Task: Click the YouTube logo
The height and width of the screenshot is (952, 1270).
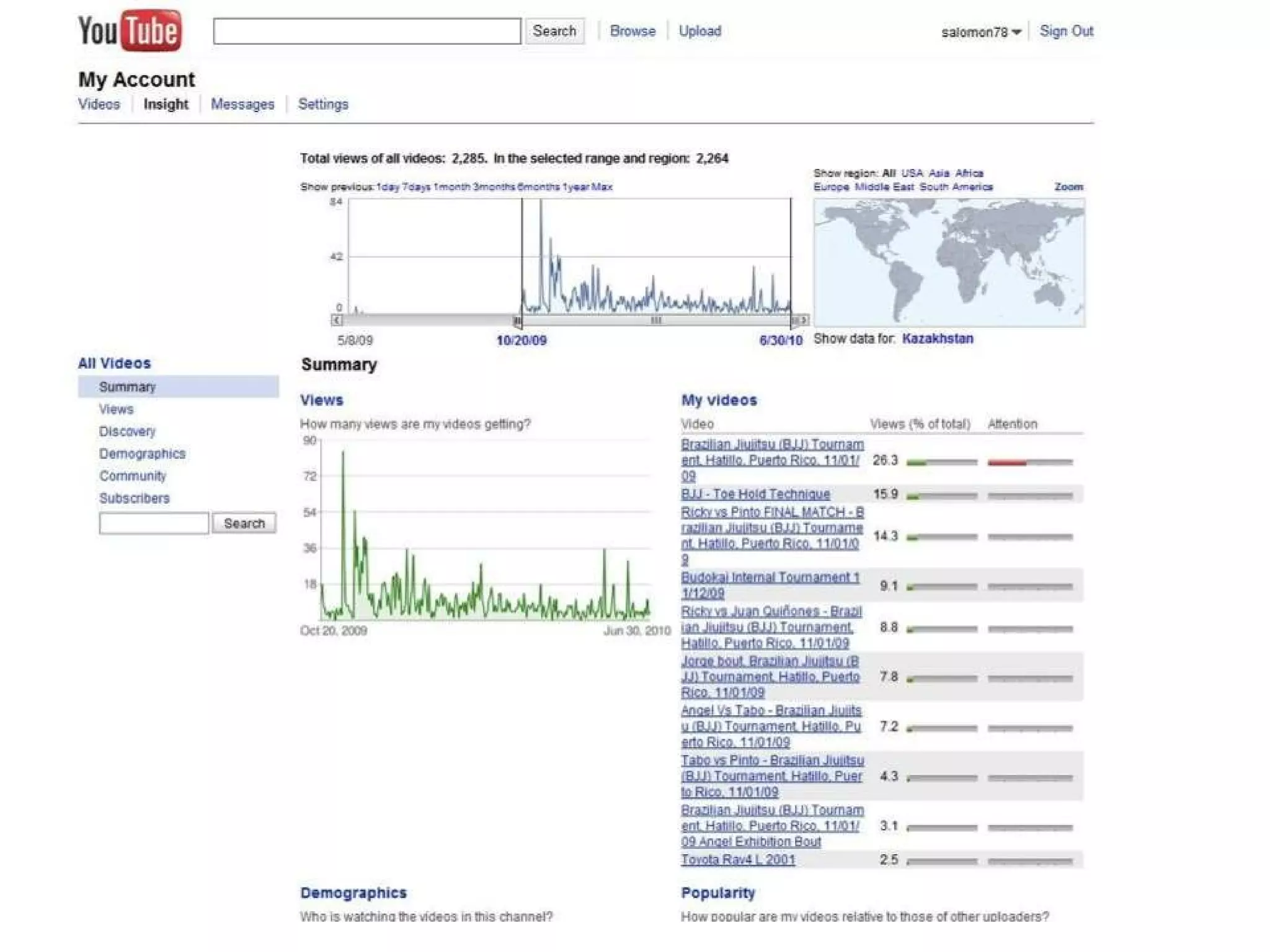Action: (130, 30)
